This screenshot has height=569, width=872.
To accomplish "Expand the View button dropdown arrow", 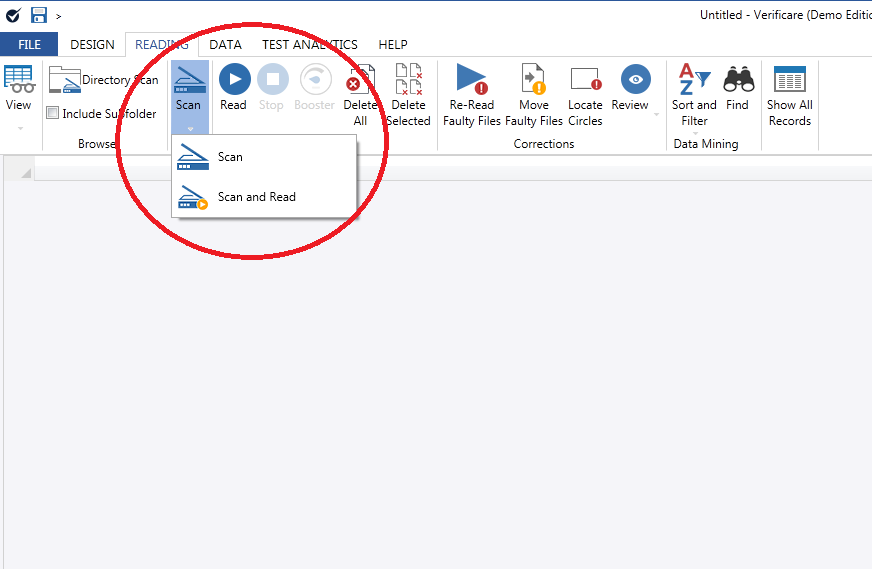I will point(21,128).
